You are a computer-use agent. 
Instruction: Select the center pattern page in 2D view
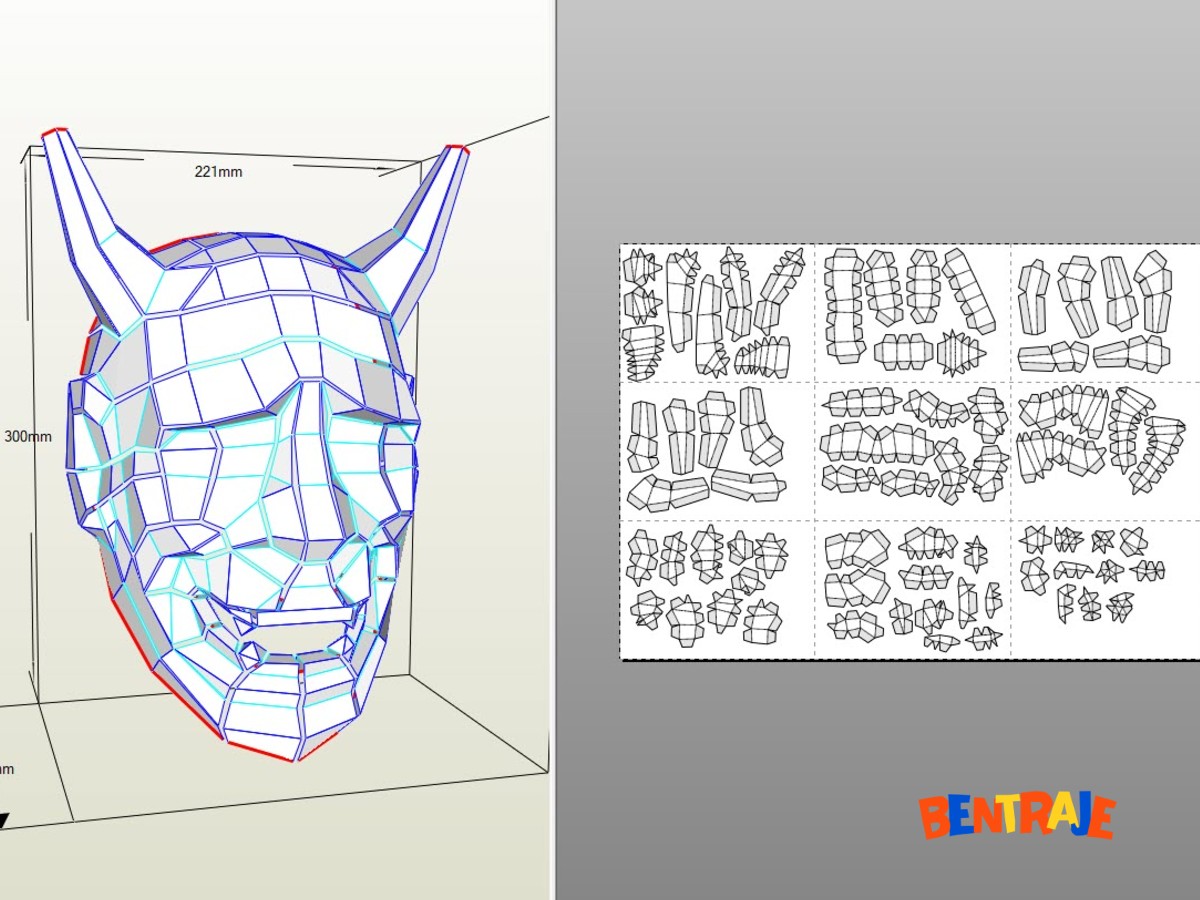[x=913, y=451]
